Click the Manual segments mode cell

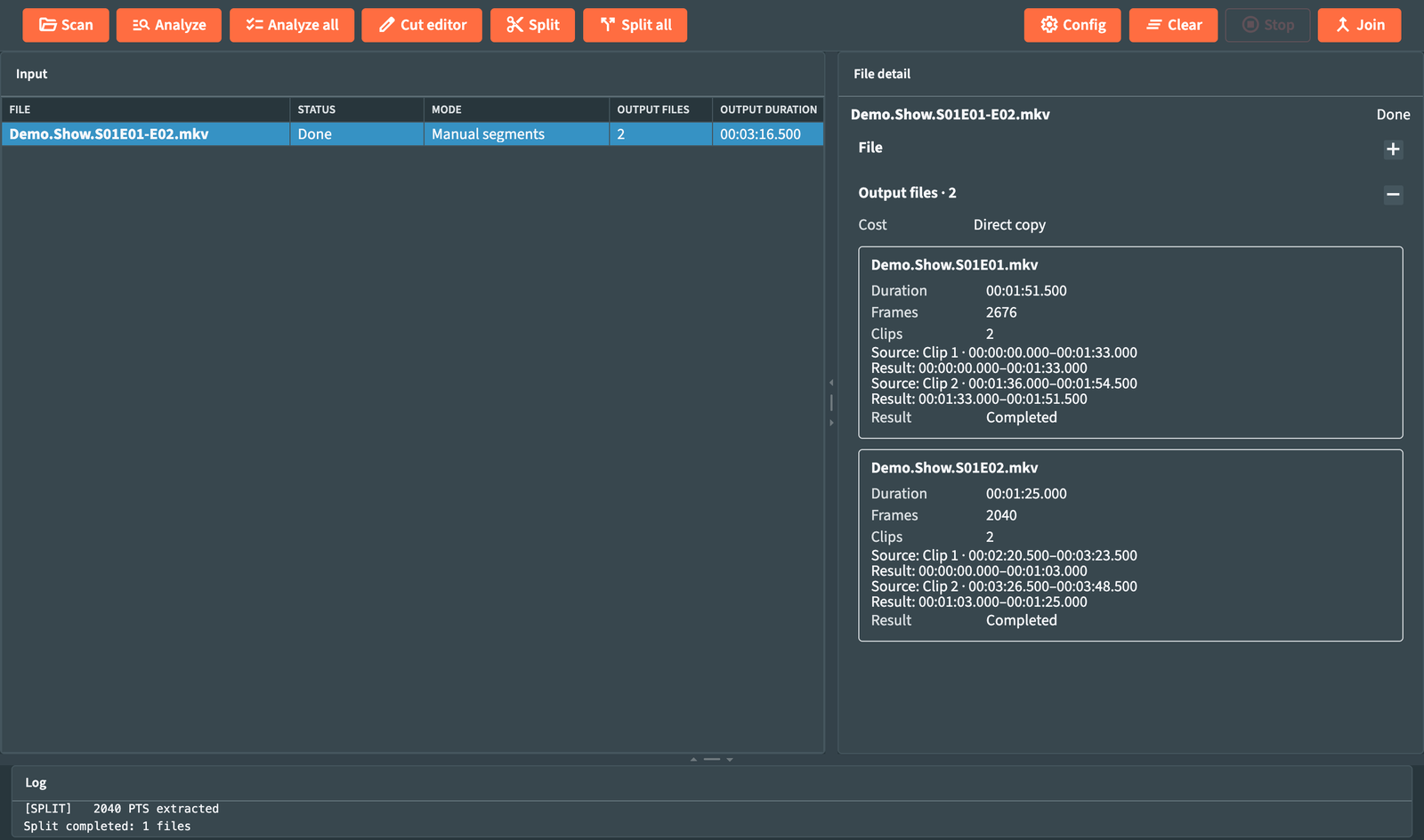click(x=516, y=134)
